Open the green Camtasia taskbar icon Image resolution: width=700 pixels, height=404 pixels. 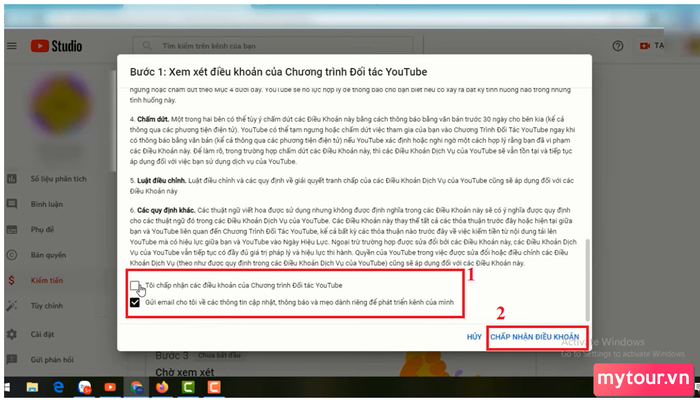click(x=188, y=387)
